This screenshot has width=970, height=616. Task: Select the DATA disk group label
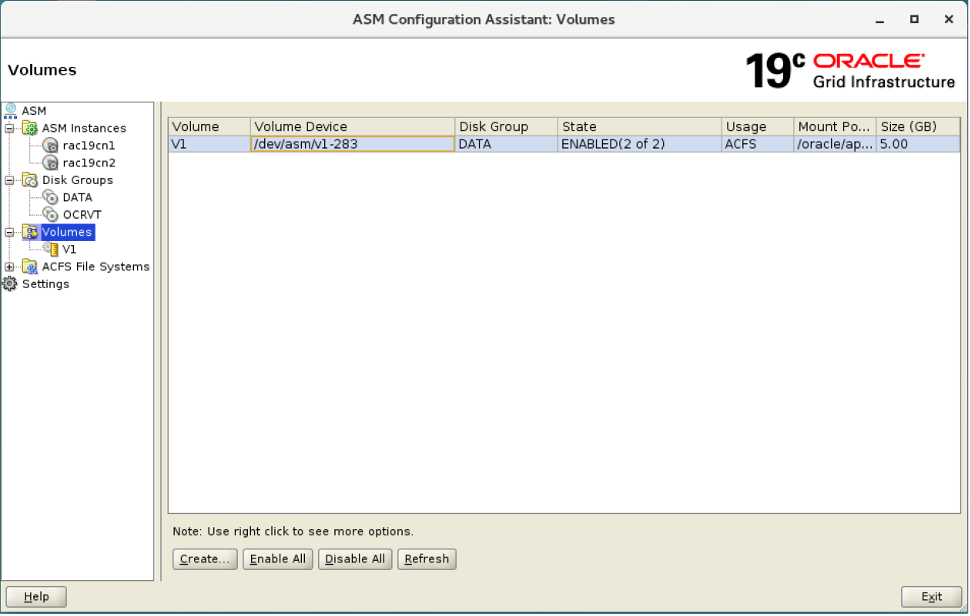77,197
